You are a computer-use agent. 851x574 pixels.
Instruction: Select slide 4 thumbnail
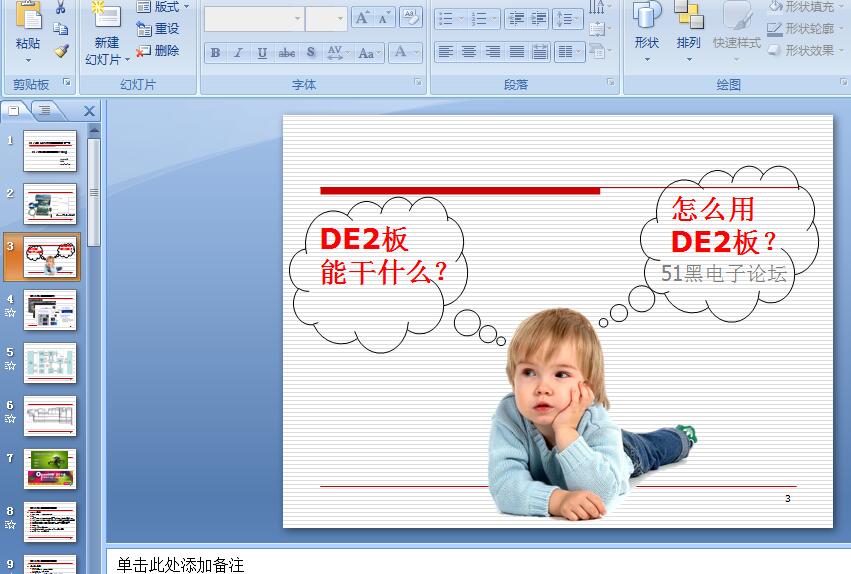click(50, 310)
